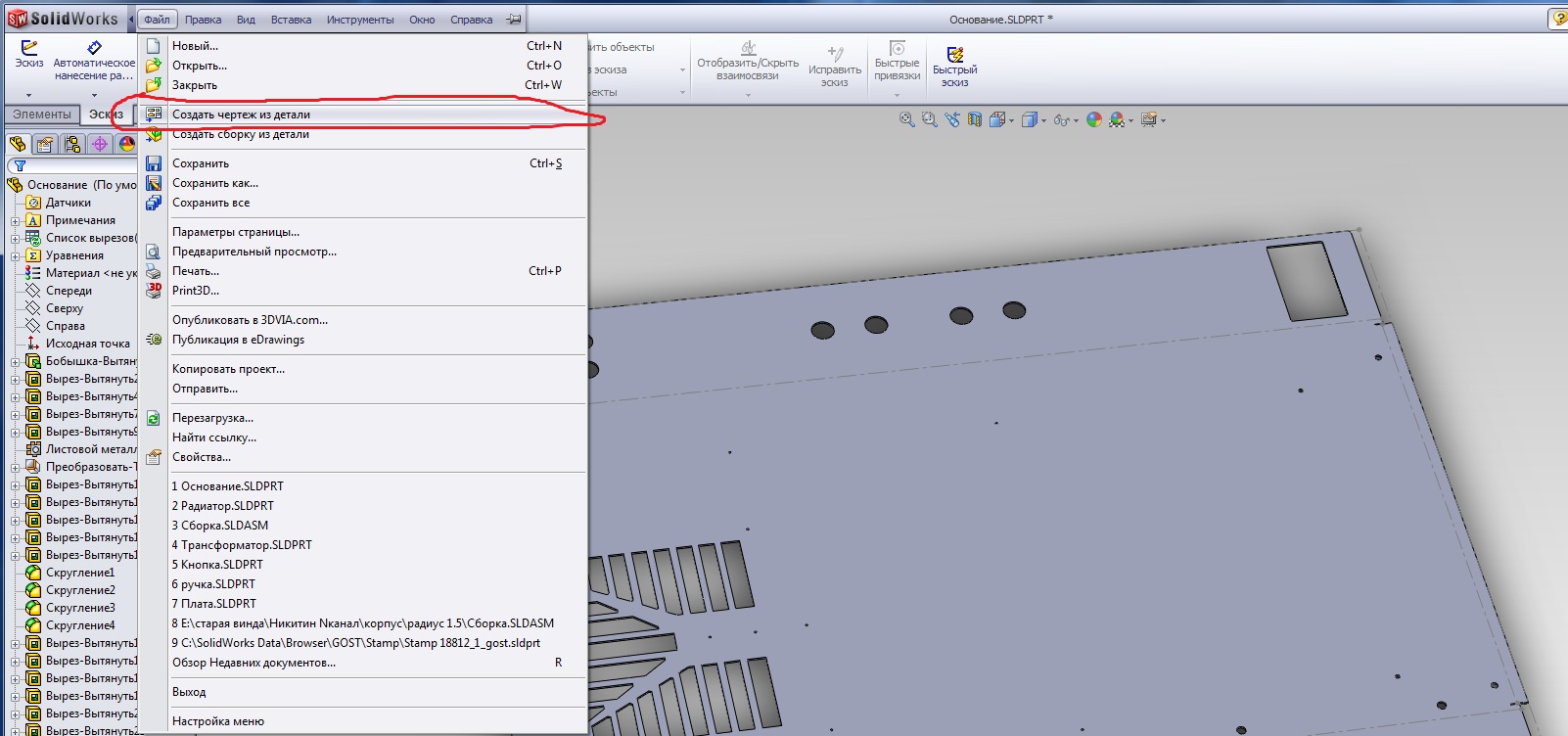The height and width of the screenshot is (736, 1568).
Task: Open Быстрые привязки tool
Action: (x=898, y=61)
